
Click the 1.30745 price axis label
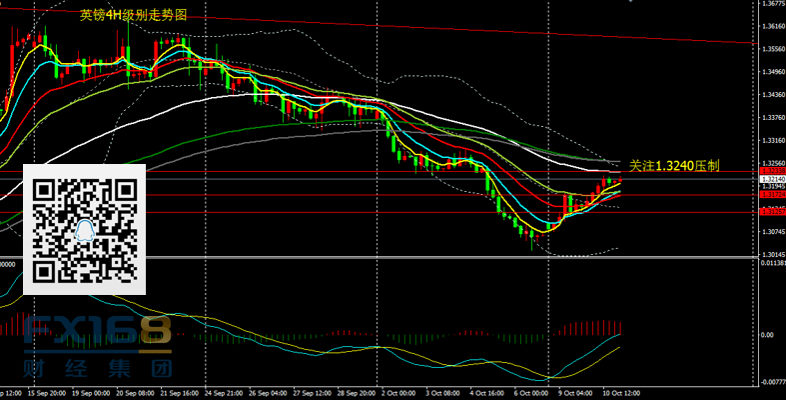pos(771,232)
